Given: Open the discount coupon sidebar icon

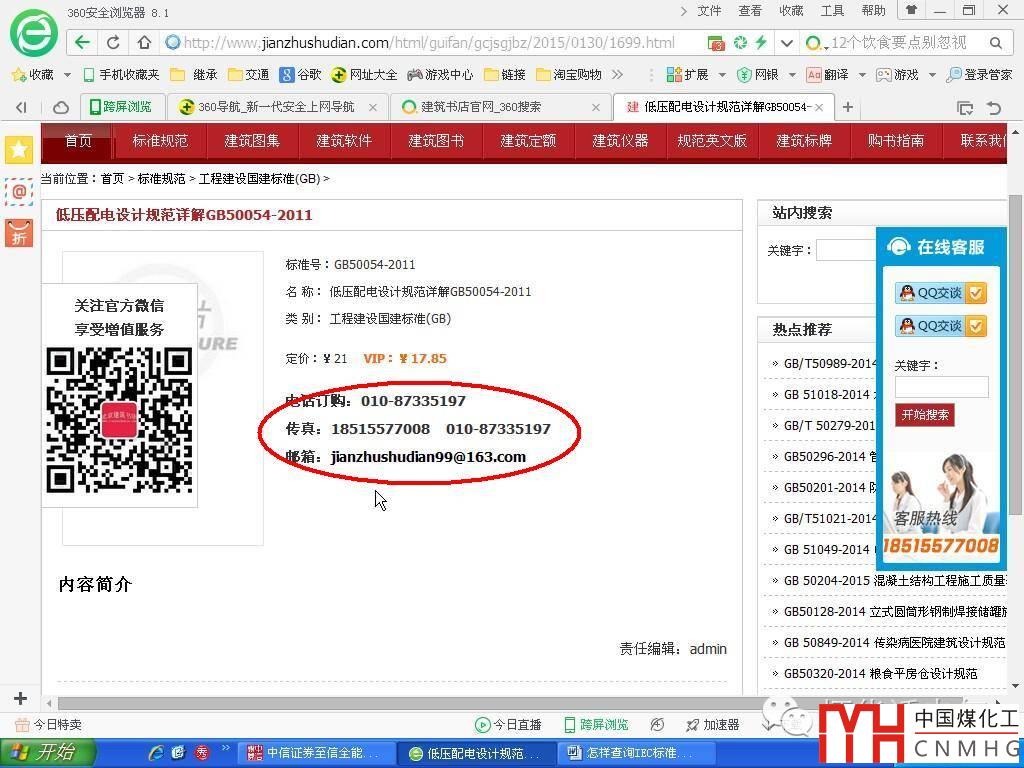Looking at the screenshot, I should [x=19, y=233].
